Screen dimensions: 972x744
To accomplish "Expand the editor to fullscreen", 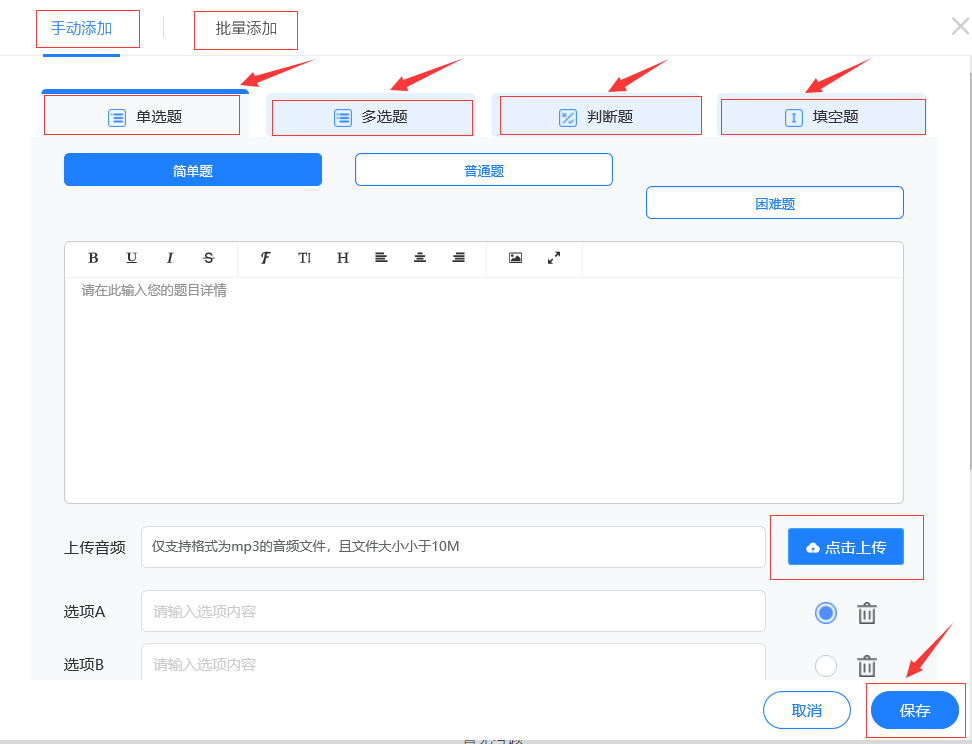I will point(554,258).
